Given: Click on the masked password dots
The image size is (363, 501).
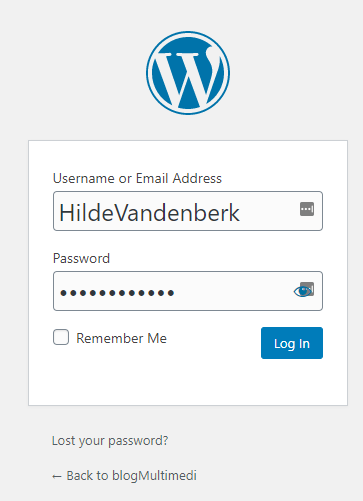Looking at the screenshot, I should coord(117,293).
